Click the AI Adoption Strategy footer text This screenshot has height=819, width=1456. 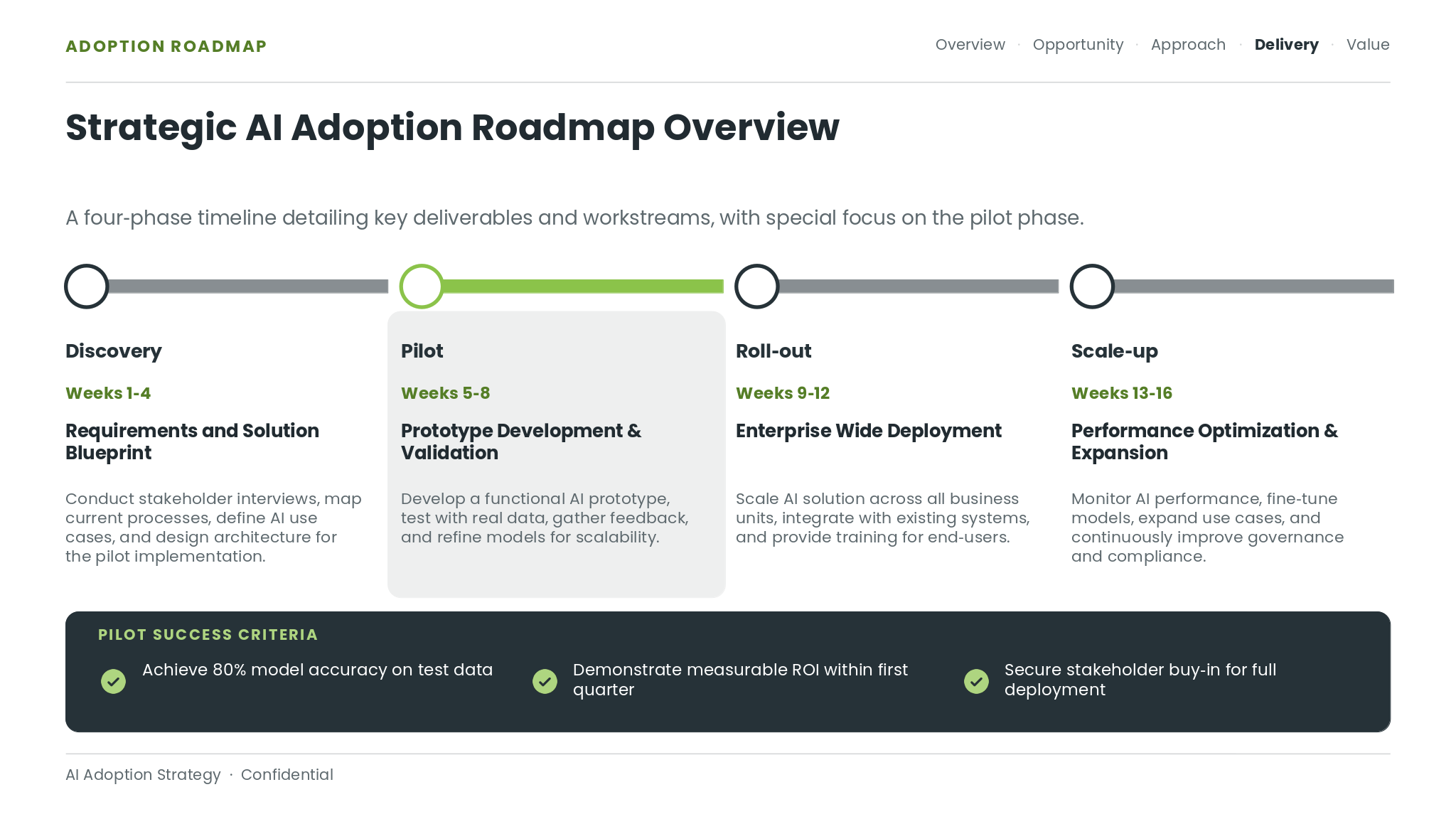(x=143, y=775)
